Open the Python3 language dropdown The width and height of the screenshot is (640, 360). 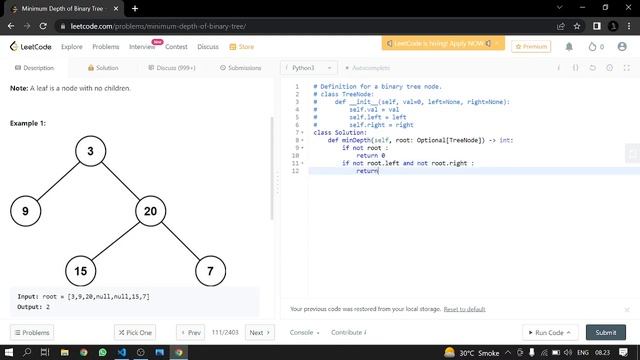(x=309, y=68)
